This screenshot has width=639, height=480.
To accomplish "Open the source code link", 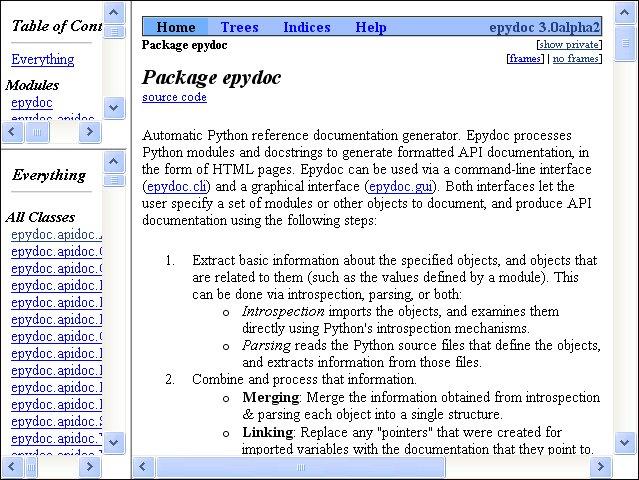I will [x=174, y=97].
